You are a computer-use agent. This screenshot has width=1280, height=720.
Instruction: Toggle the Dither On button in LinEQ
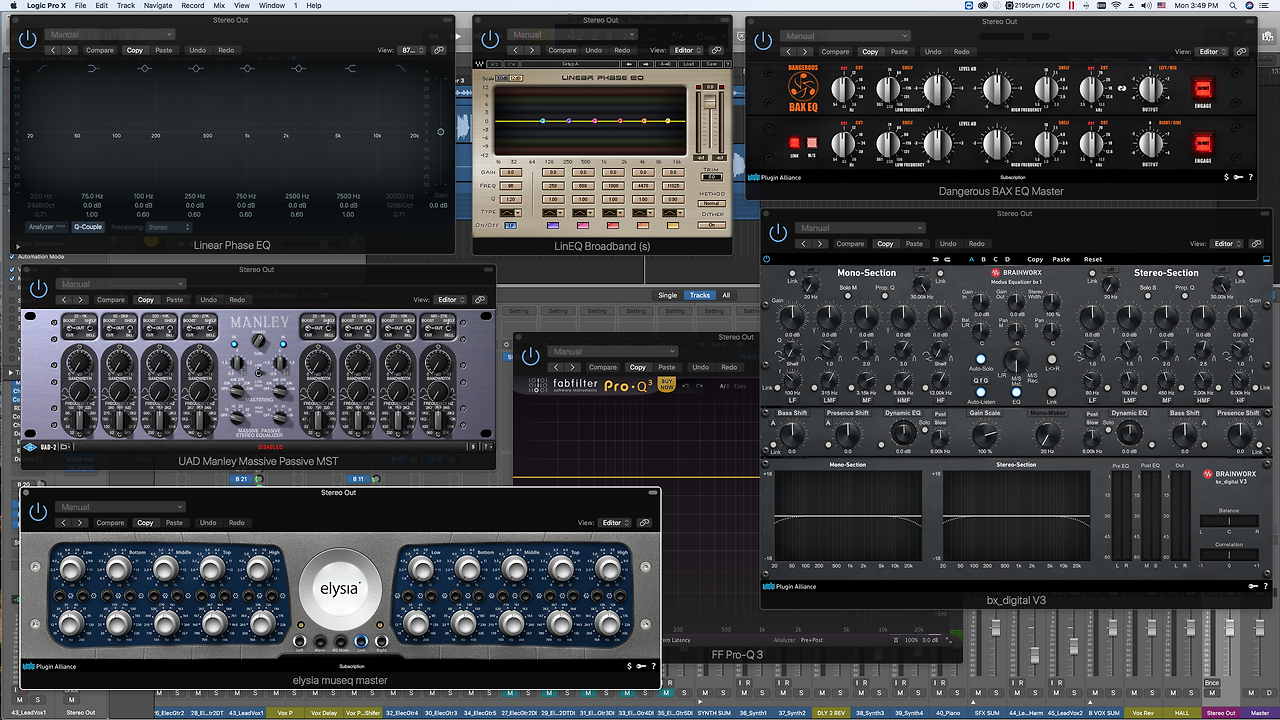tap(712, 225)
